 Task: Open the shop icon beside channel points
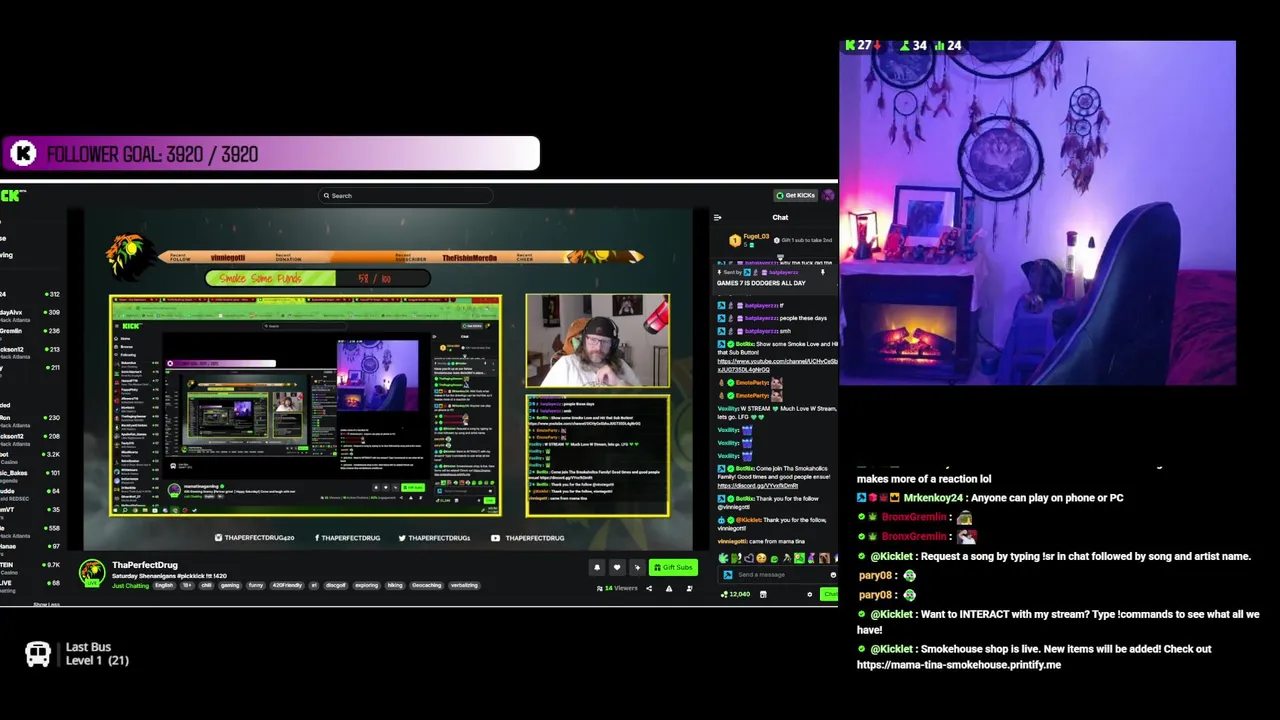click(763, 594)
